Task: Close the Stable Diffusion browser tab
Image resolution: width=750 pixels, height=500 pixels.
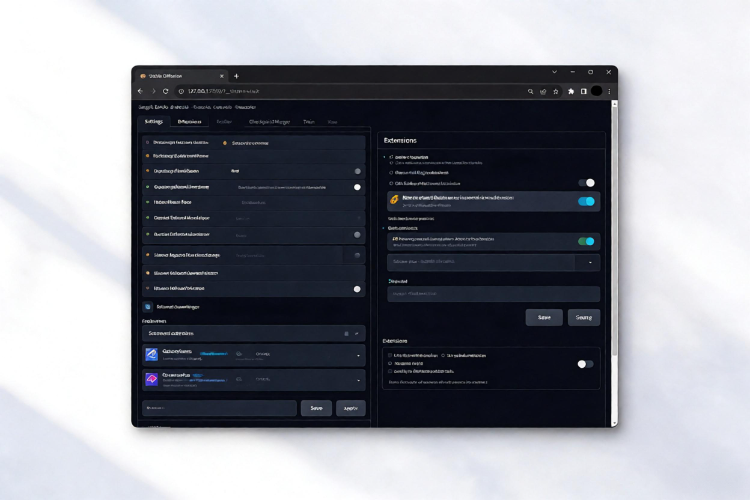Action: point(221,76)
